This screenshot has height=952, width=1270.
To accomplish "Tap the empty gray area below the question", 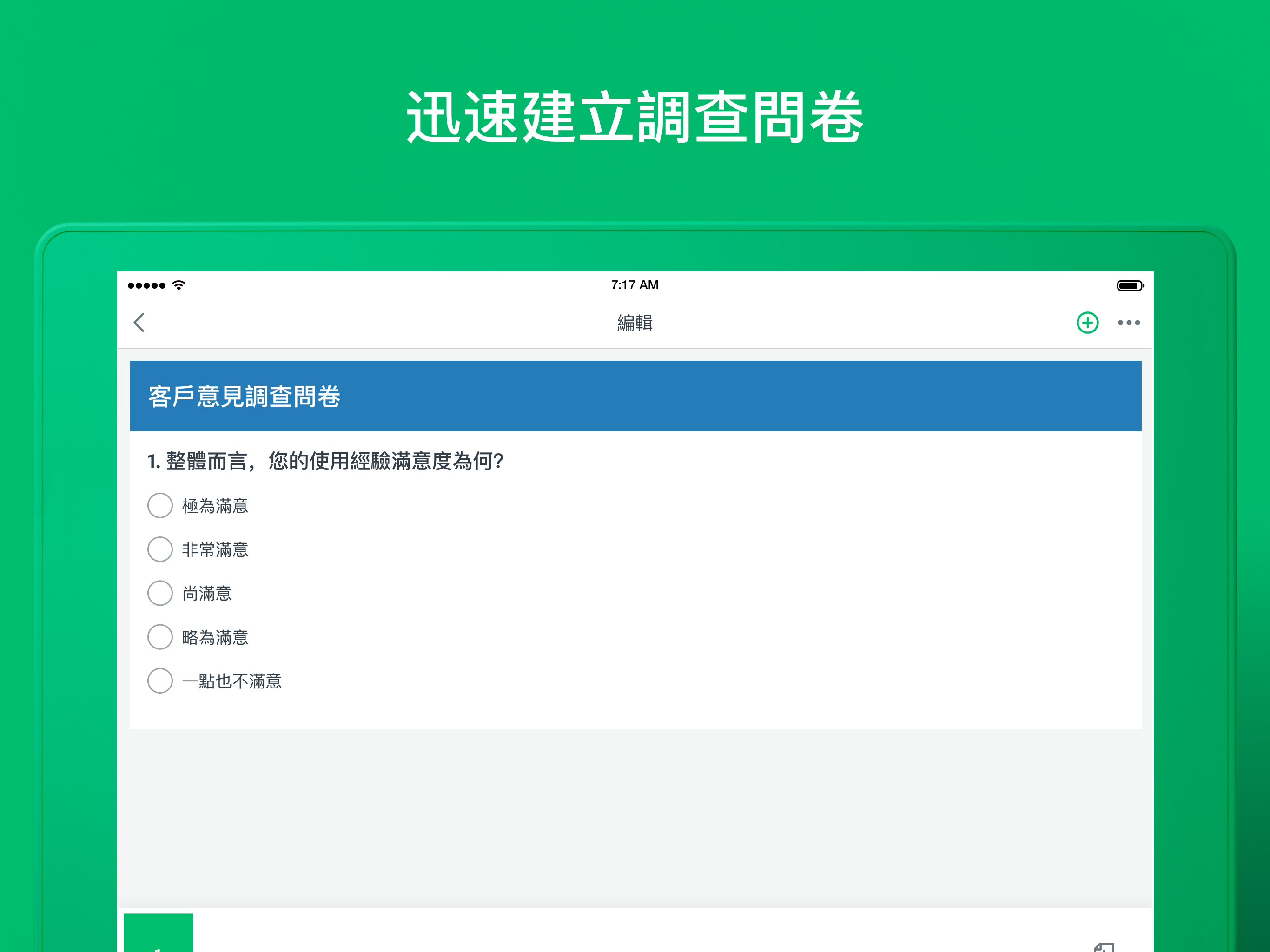I will click(635, 818).
